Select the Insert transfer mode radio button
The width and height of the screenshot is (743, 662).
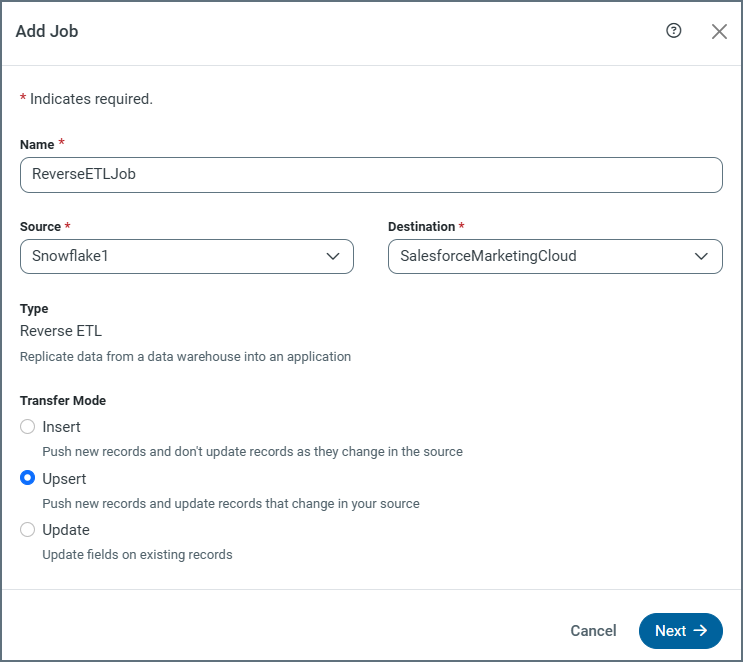(x=28, y=427)
